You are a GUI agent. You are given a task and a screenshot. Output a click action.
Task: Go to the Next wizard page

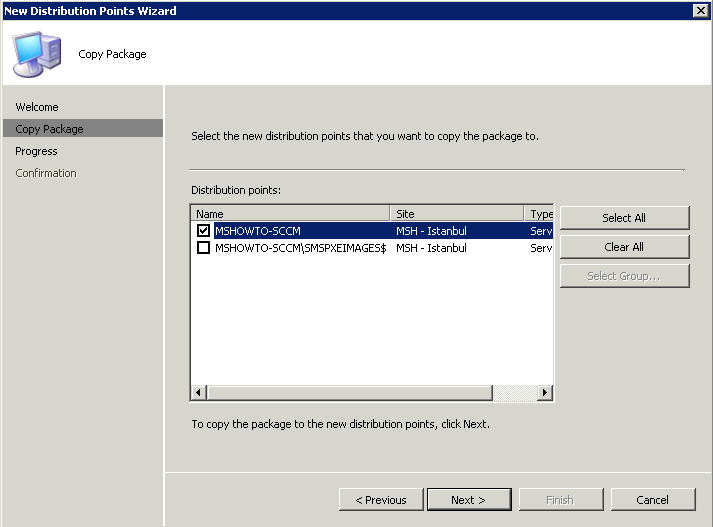[469, 500]
